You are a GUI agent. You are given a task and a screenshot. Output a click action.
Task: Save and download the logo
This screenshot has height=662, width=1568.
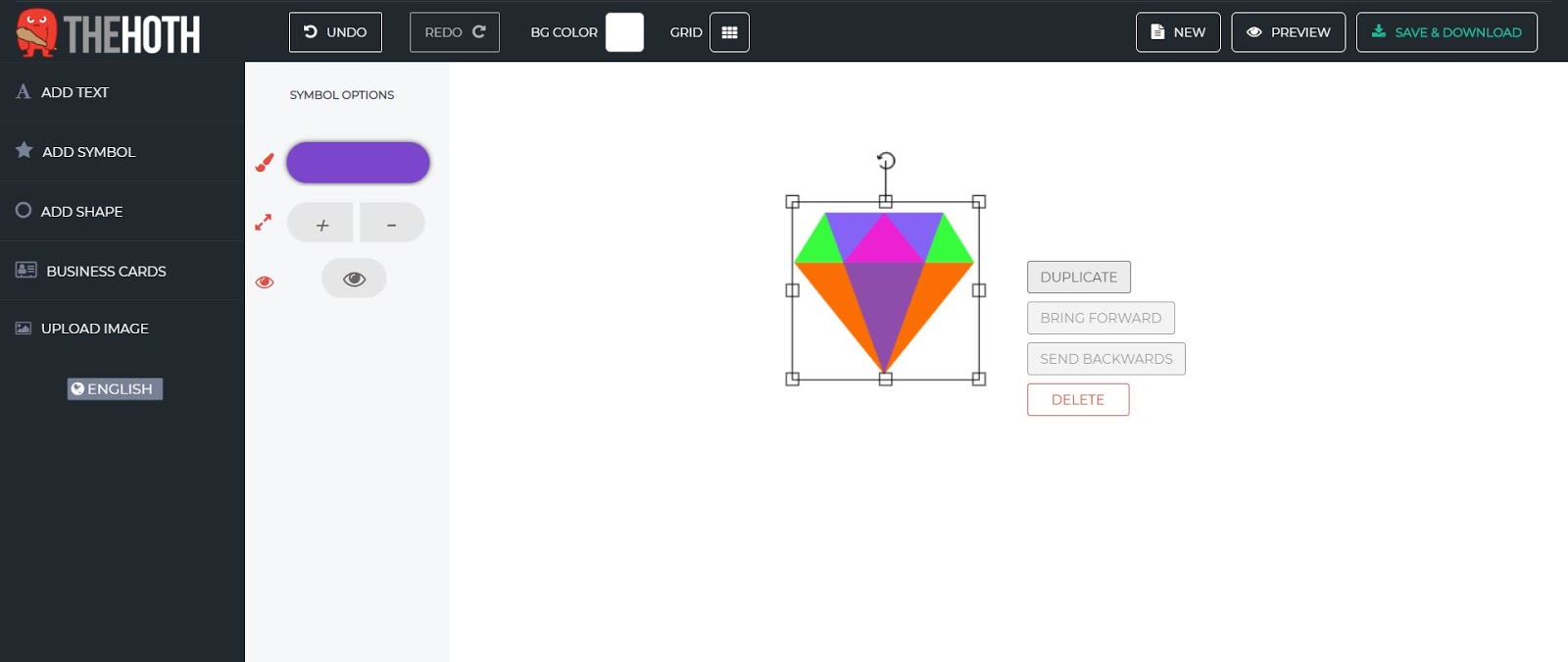click(x=1446, y=32)
